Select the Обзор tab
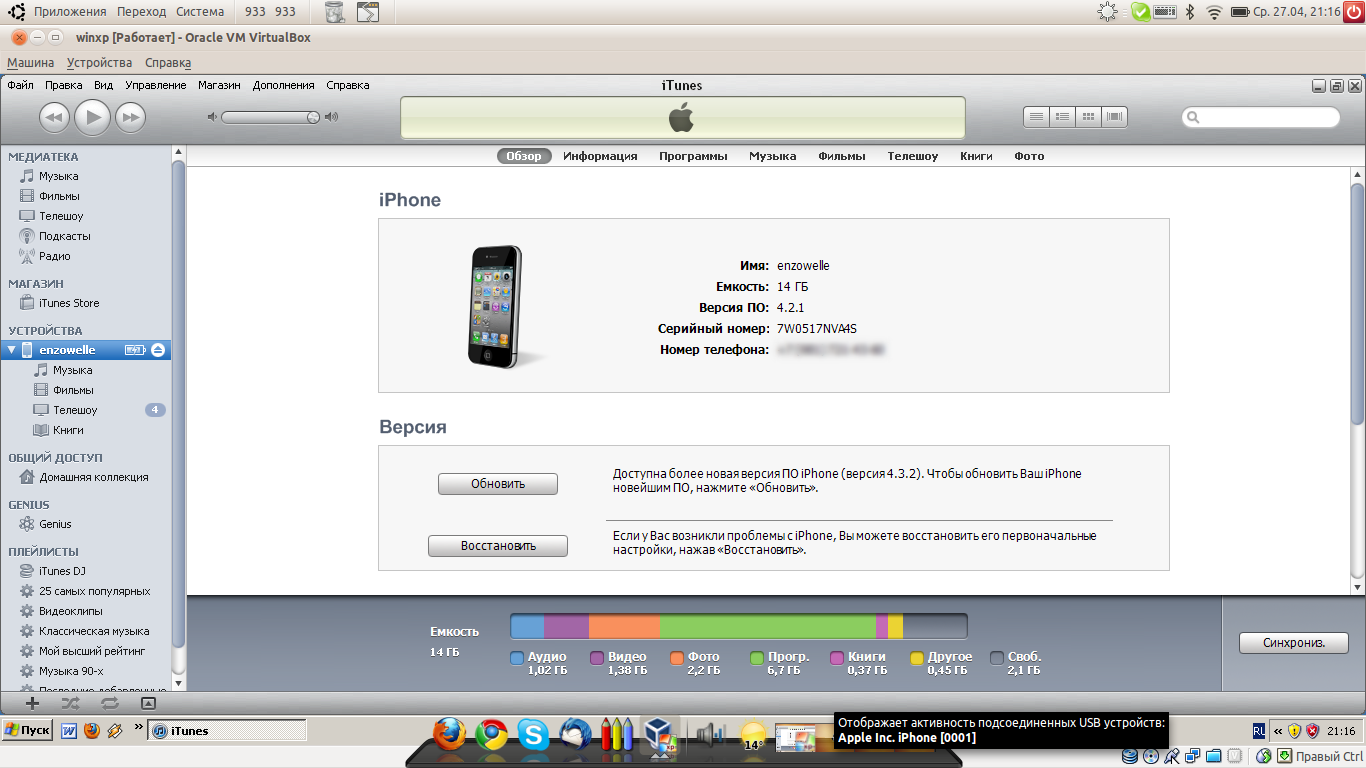The width and height of the screenshot is (1366, 768). pyautogui.click(x=524, y=156)
